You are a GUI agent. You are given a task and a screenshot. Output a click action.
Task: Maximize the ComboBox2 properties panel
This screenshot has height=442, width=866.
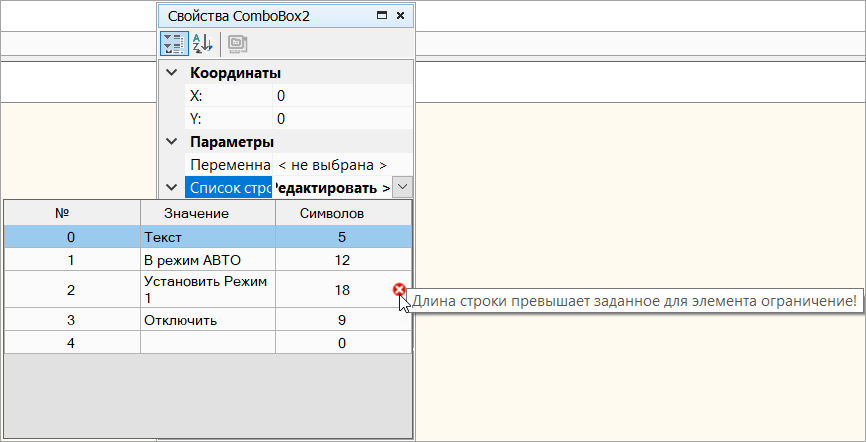[x=381, y=16]
